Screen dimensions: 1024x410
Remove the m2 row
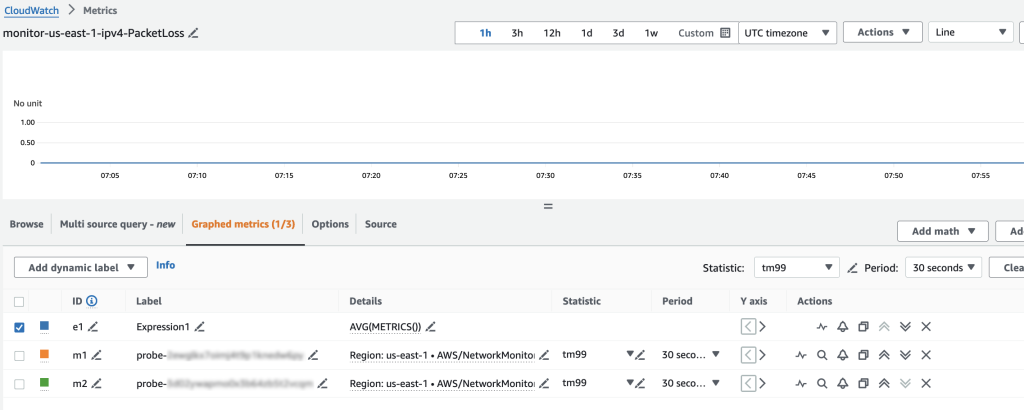pos(925,384)
